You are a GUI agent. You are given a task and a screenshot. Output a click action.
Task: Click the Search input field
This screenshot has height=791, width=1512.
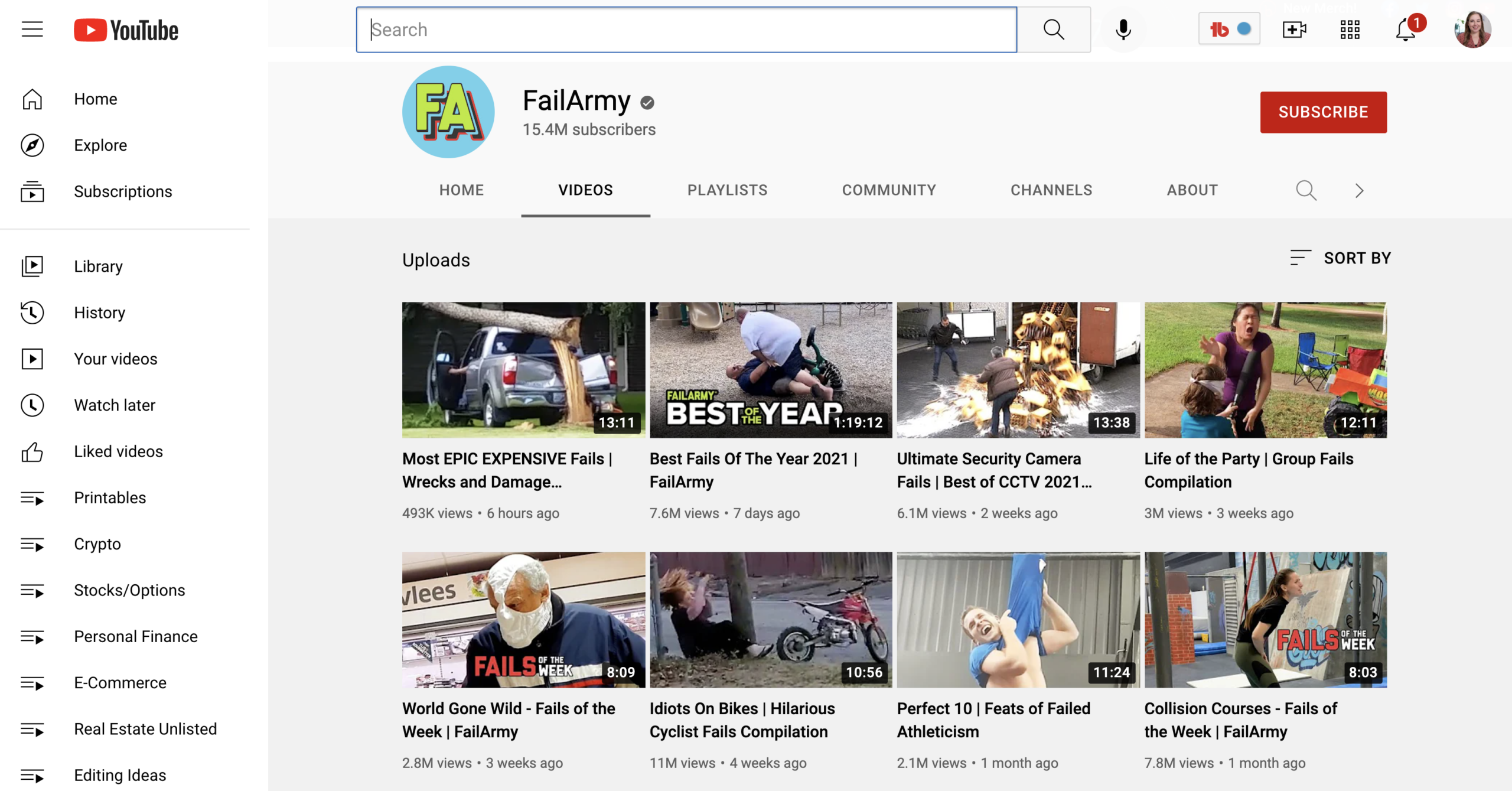686,30
